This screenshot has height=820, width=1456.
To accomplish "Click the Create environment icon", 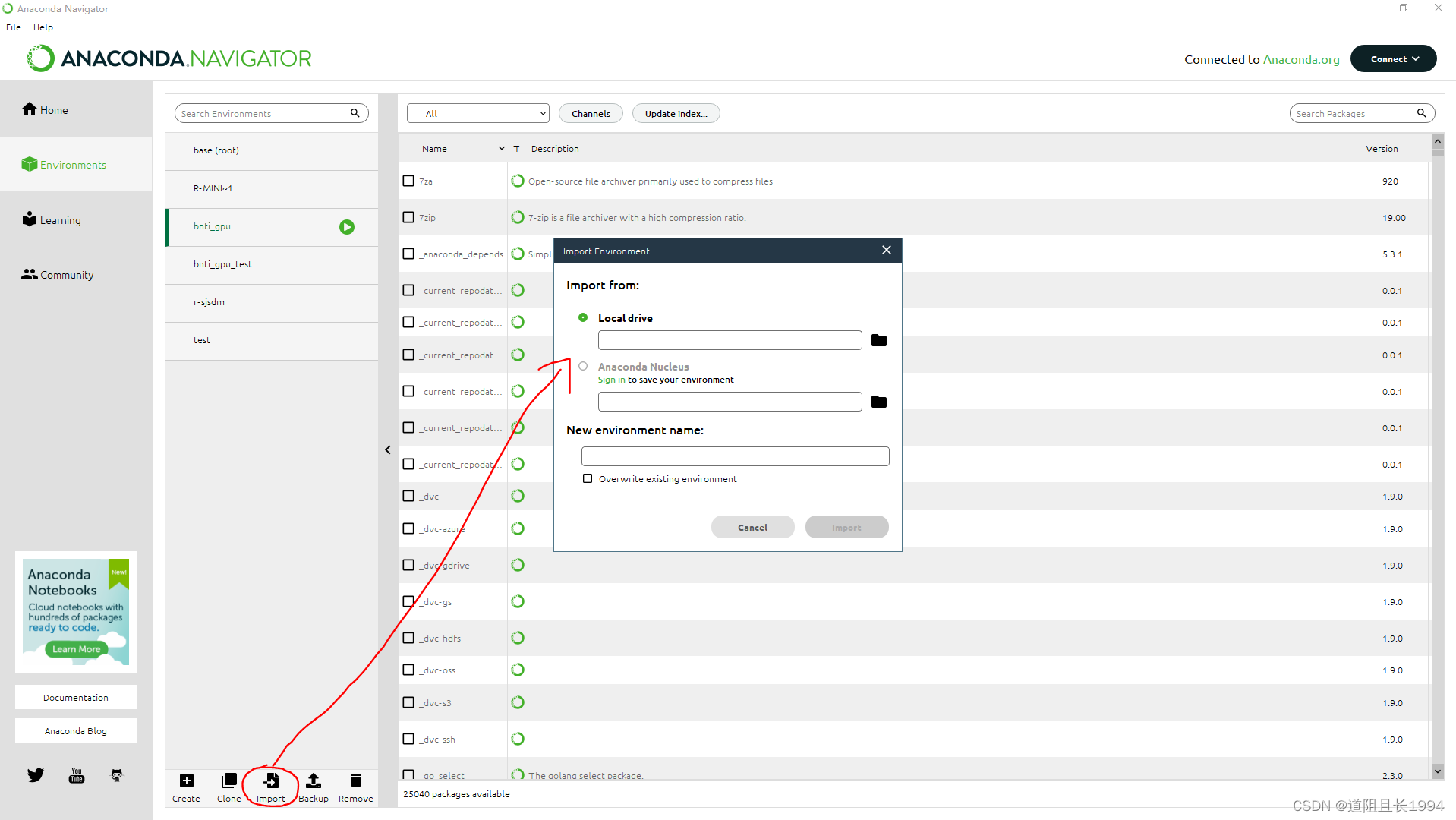I will tap(187, 781).
